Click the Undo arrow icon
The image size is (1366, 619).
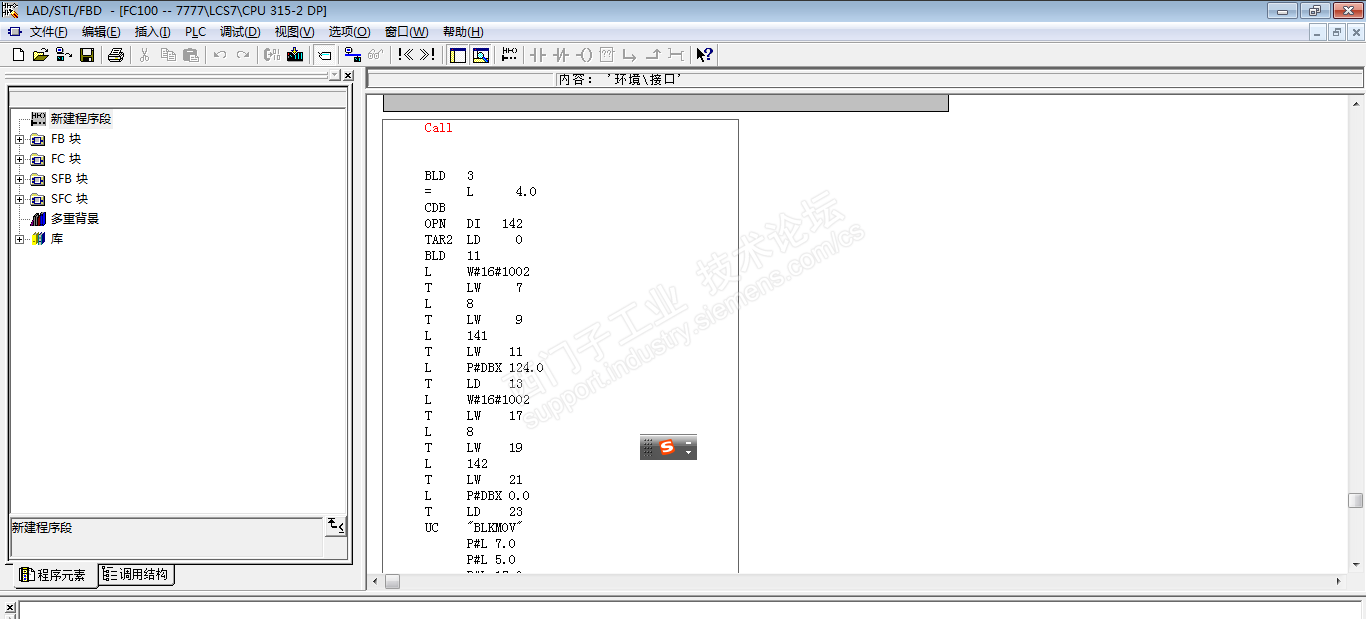pos(219,55)
